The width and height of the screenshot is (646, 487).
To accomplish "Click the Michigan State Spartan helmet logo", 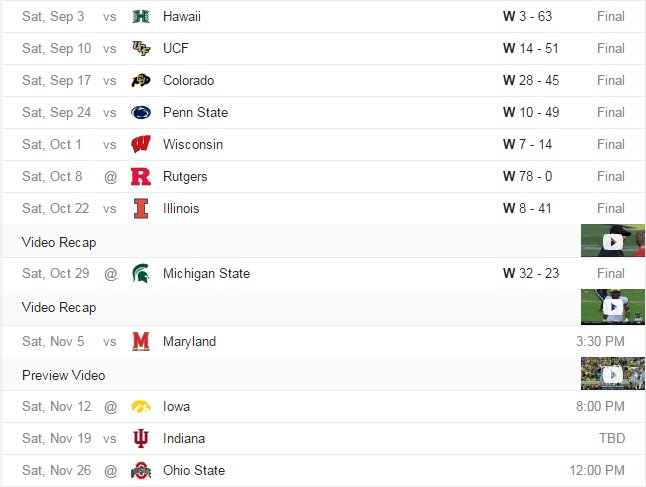I will pyautogui.click(x=141, y=273).
